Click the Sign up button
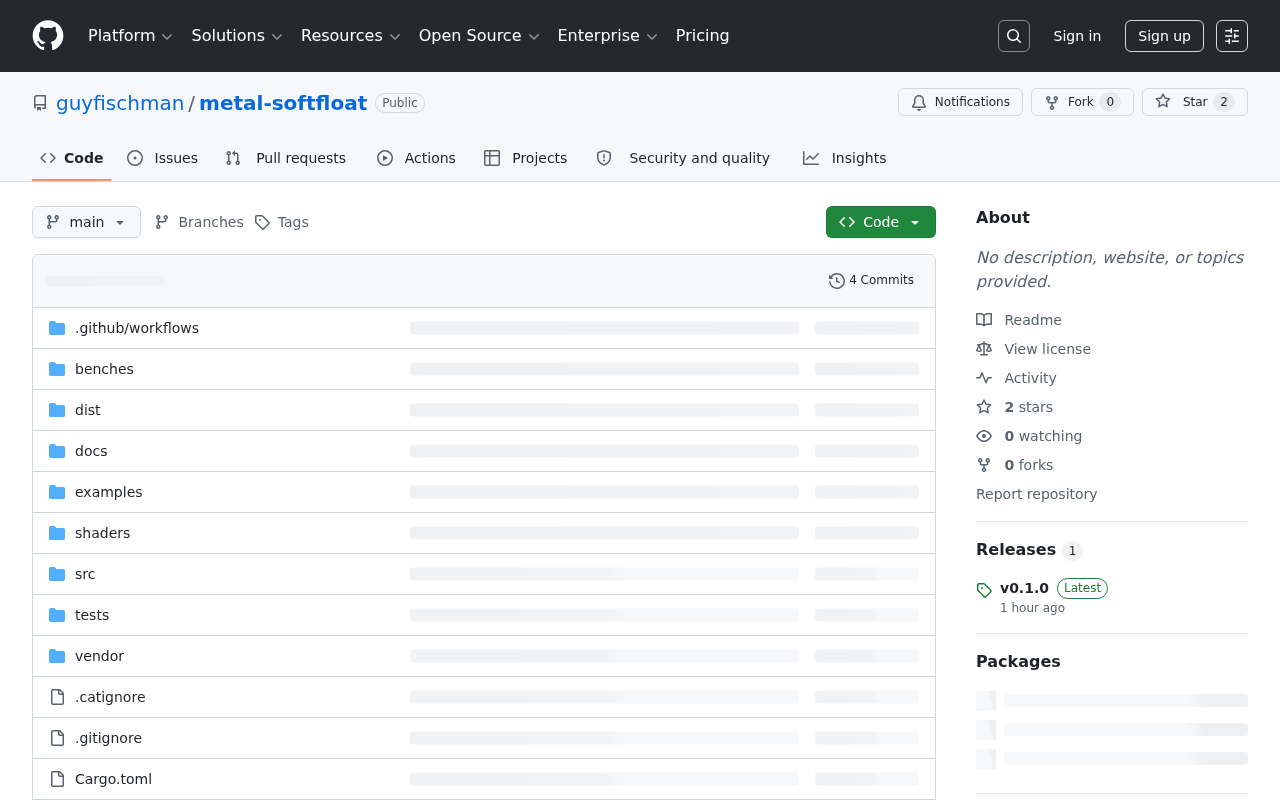 (x=1164, y=36)
